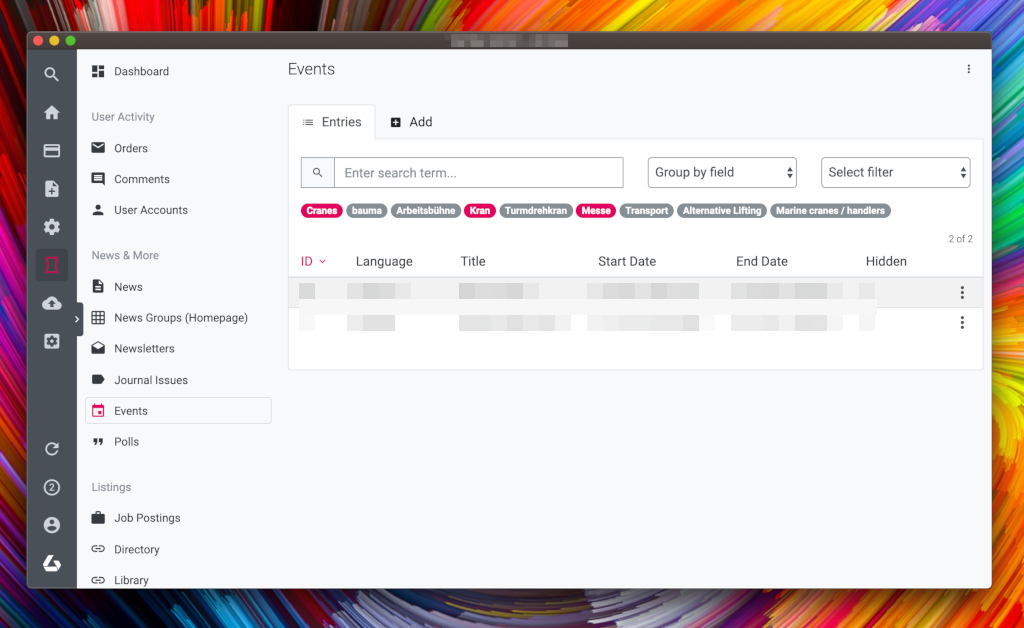Open Orders in User Activity
The height and width of the screenshot is (628, 1024).
click(131, 148)
